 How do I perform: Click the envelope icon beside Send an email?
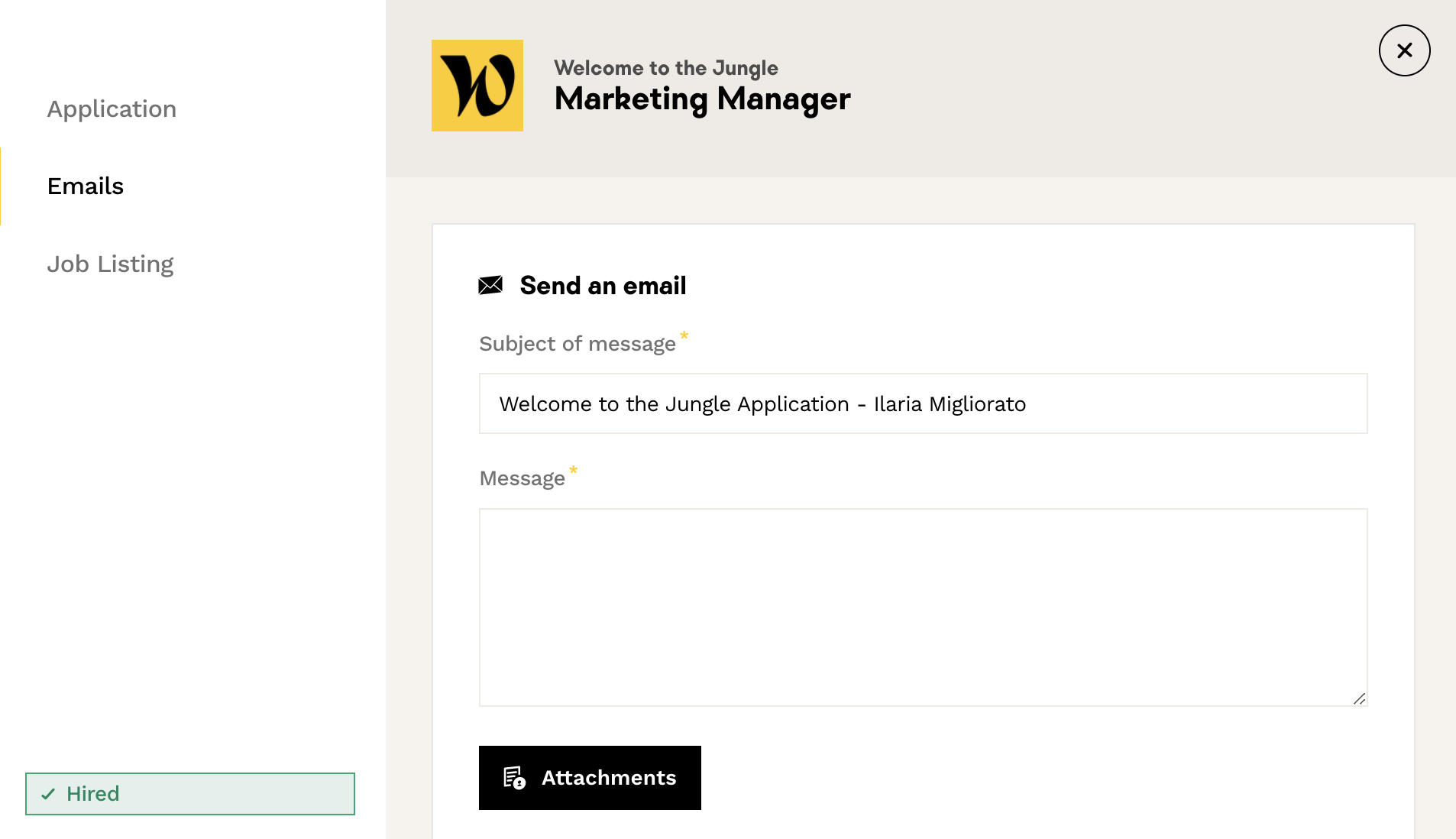490,286
